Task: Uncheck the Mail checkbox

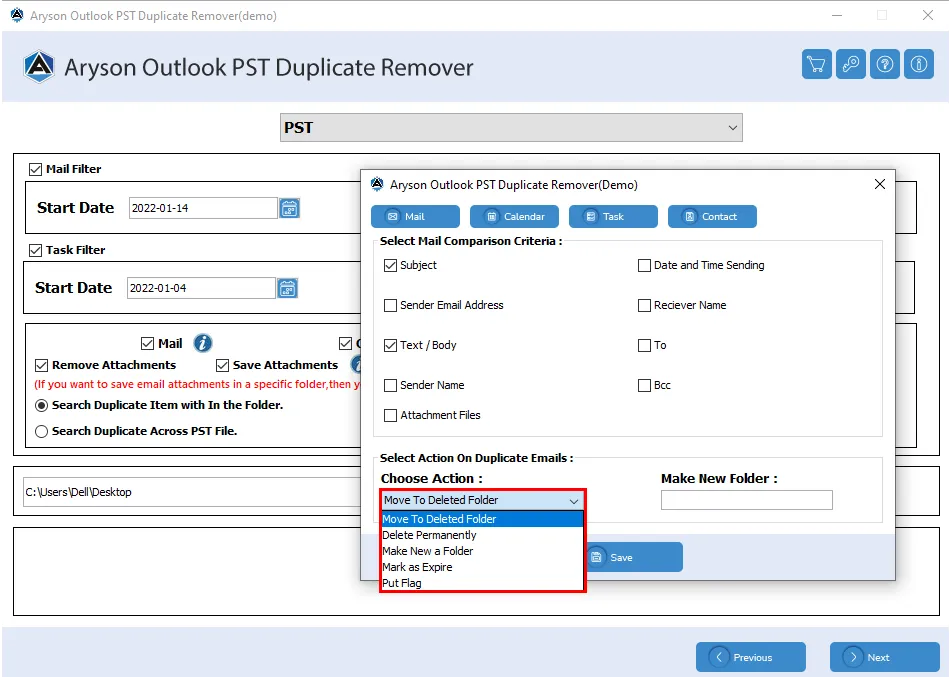Action: pyautogui.click(x=147, y=344)
